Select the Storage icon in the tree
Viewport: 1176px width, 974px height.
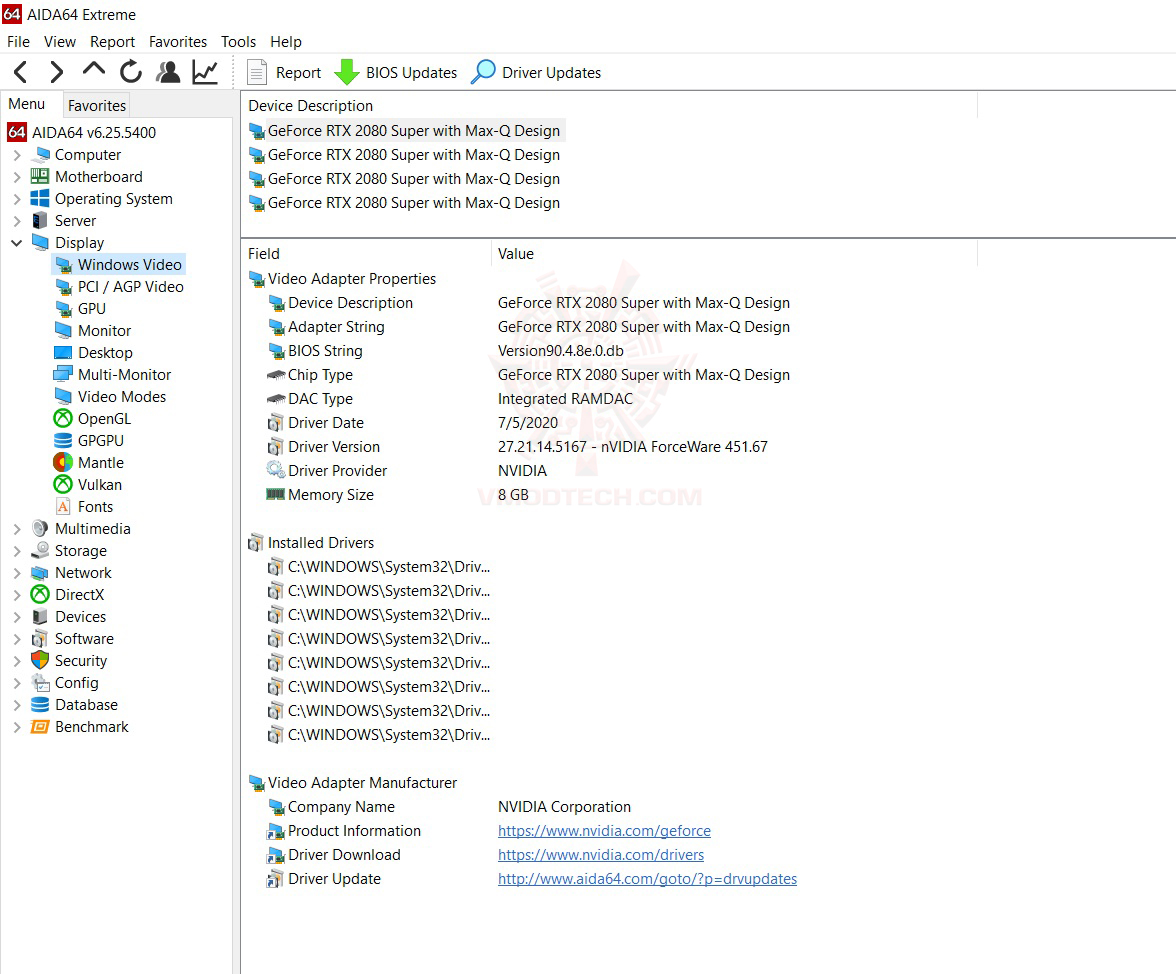(x=40, y=550)
